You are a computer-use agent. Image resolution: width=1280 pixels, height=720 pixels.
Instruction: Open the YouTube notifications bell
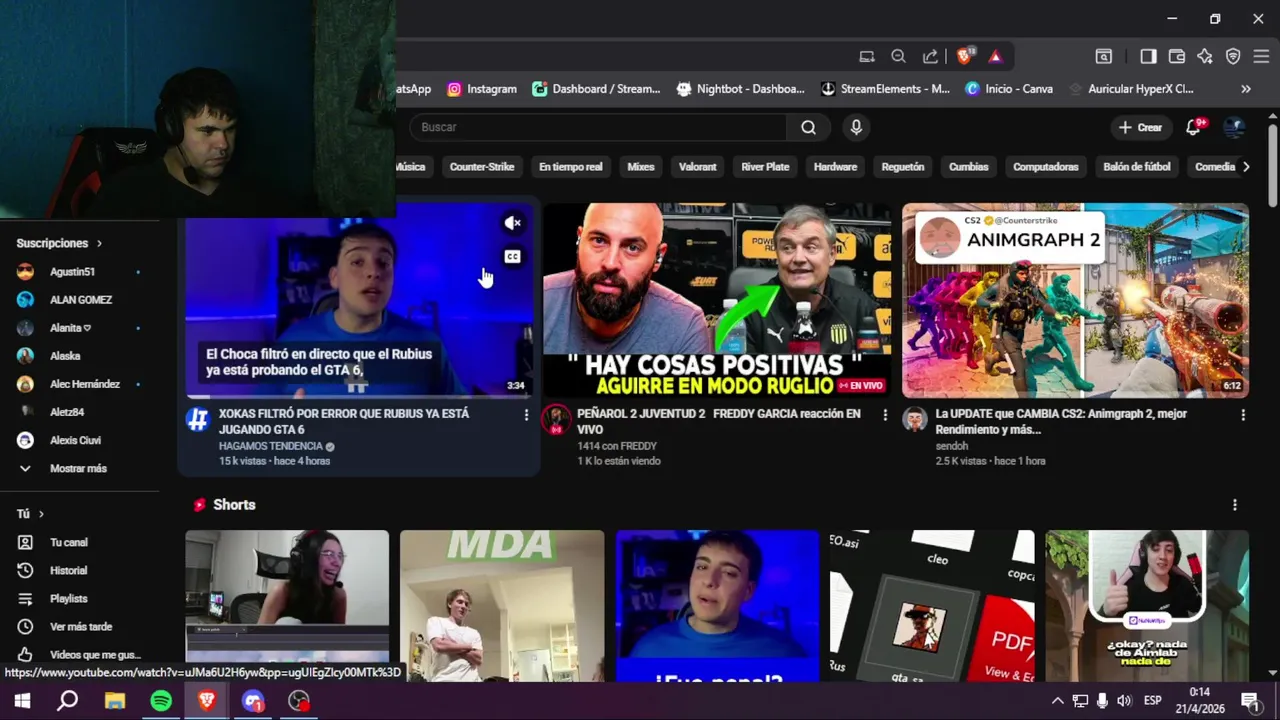coord(1194,127)
